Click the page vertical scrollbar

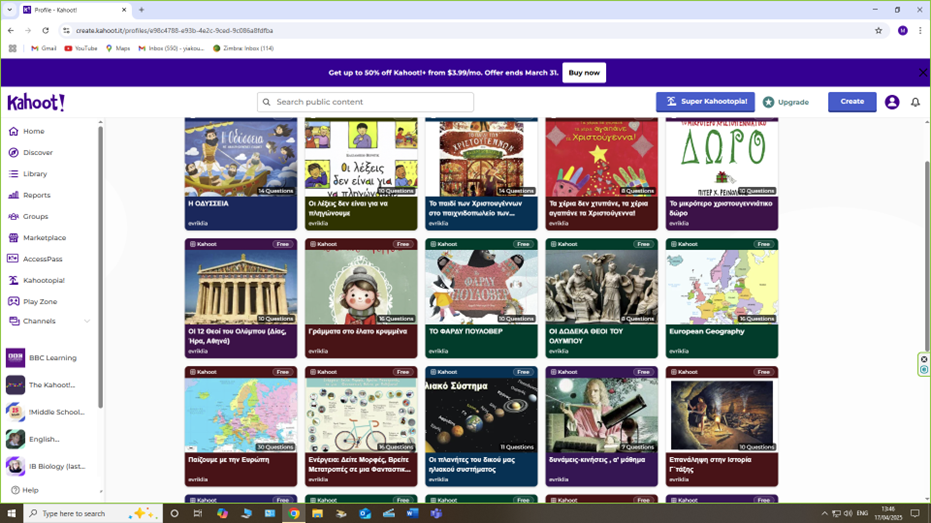[927, 255]
